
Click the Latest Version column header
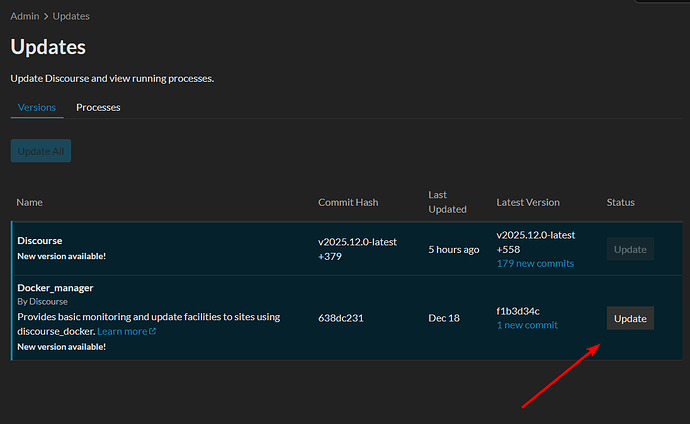click(x=528, y=202)
